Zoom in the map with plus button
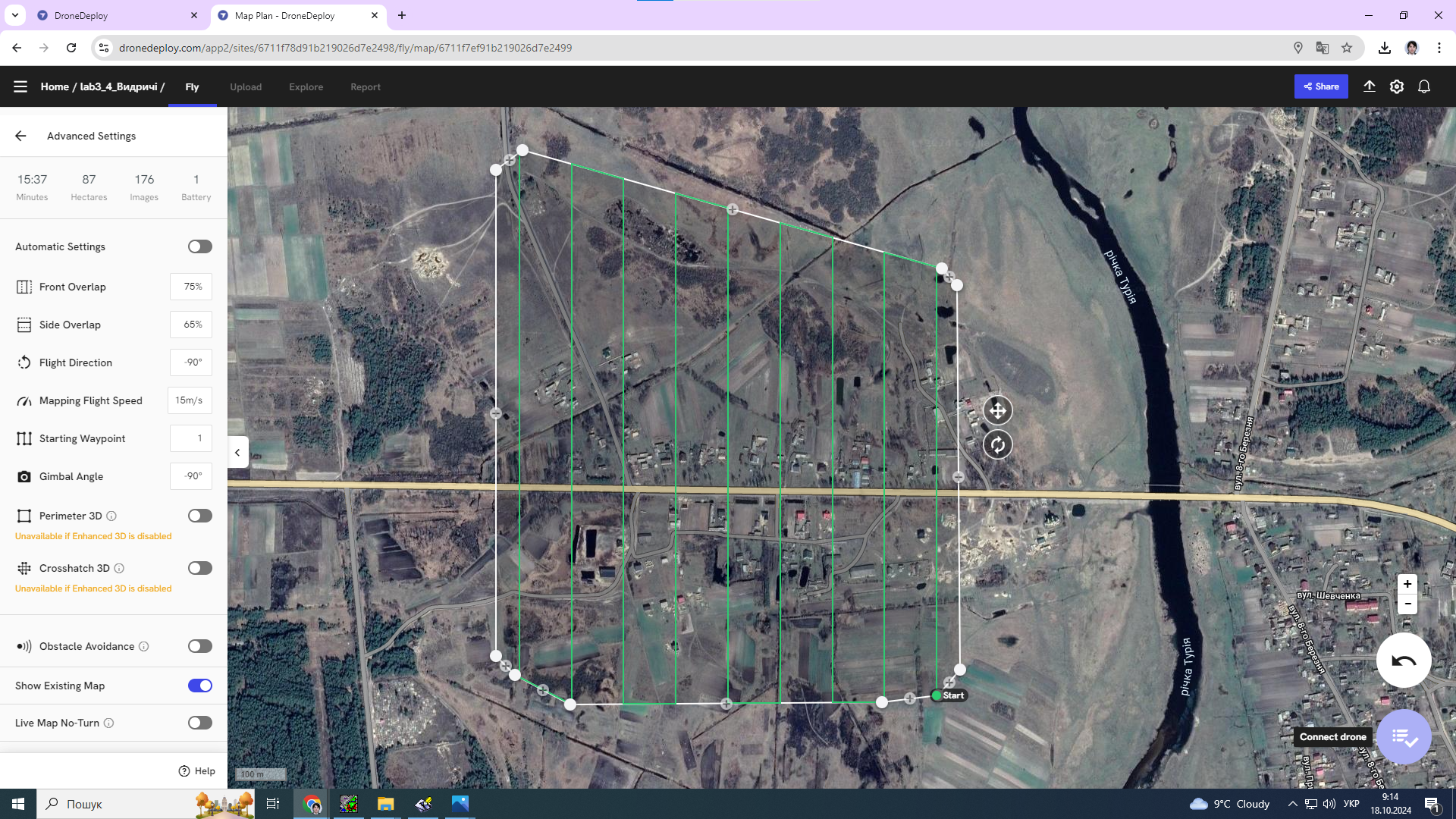This screenshot has width=1456, height=819. pyautogui.click(x=1407, y=584)
